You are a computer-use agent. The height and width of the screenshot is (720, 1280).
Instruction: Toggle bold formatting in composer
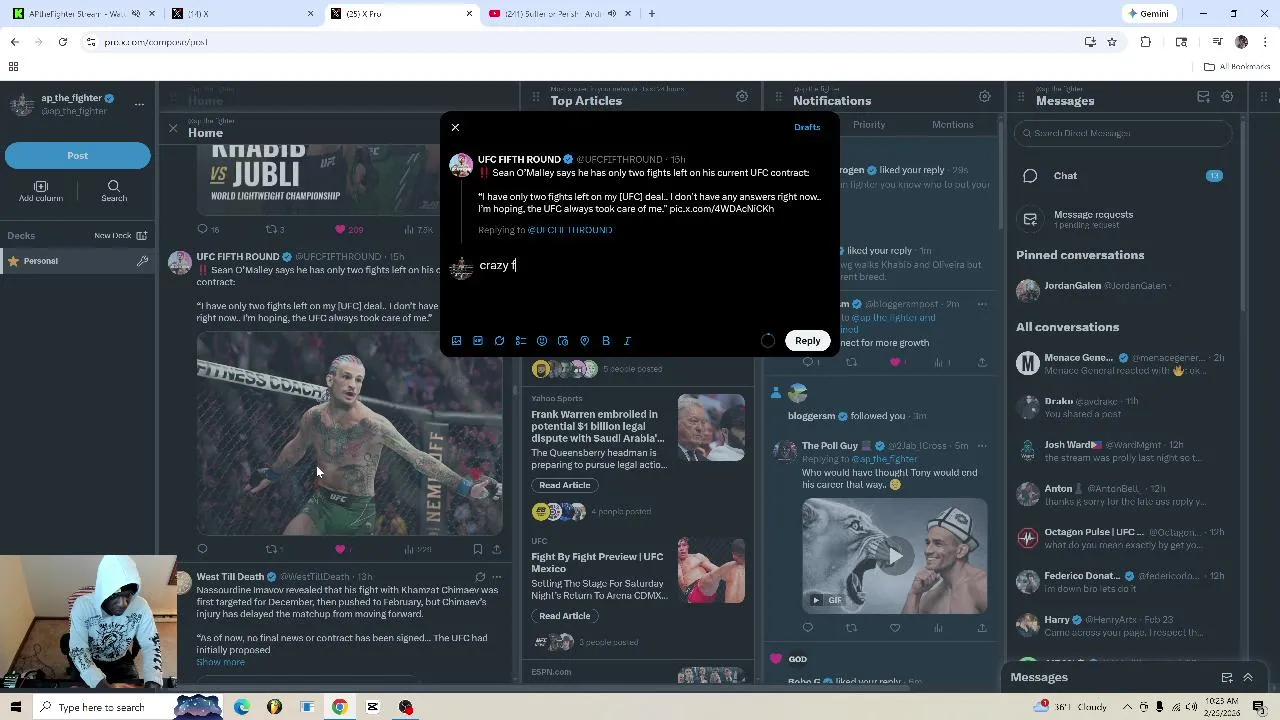[x=606, y=341]
